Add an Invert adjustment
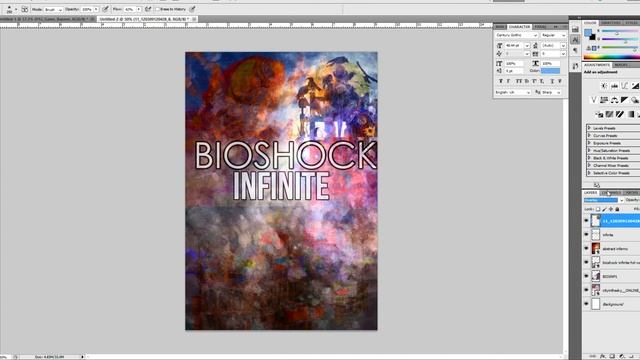Viewport: 640px width, 360px height. tap(599, 114)
